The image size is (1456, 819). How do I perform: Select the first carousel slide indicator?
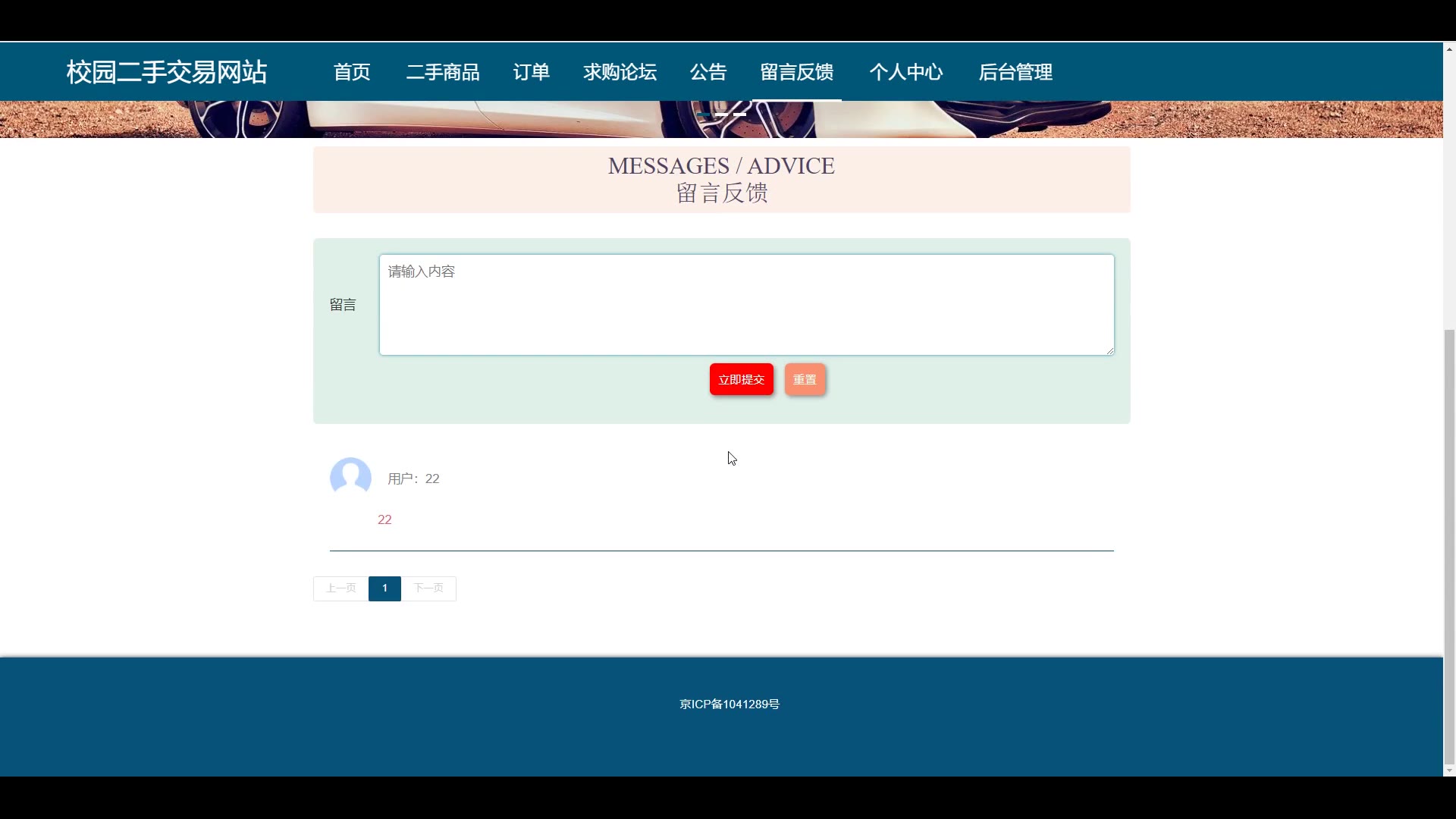coord(703,115)
